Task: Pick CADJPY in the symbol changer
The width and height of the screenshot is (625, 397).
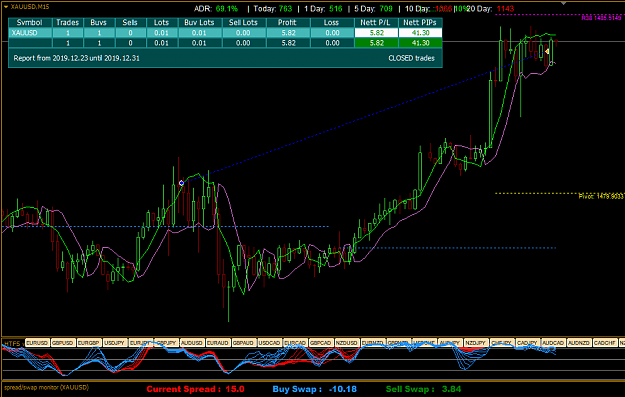Action: point(528,343)
